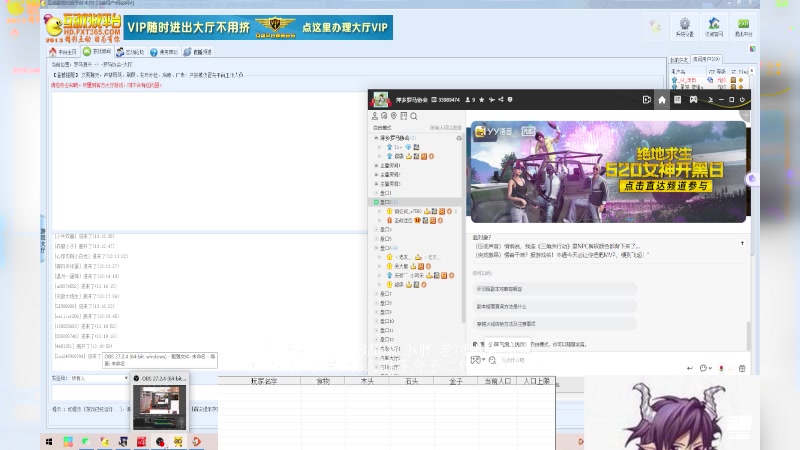Click the 玩家名字 column header
800x450 pixels.
pyautogui.click(x=263, y=381)
